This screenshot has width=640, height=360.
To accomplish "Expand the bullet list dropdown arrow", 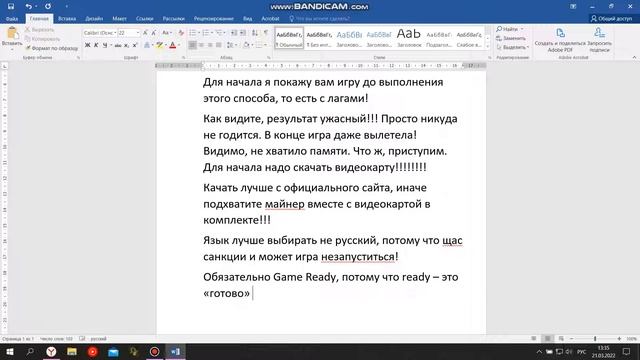I will 199,33.
